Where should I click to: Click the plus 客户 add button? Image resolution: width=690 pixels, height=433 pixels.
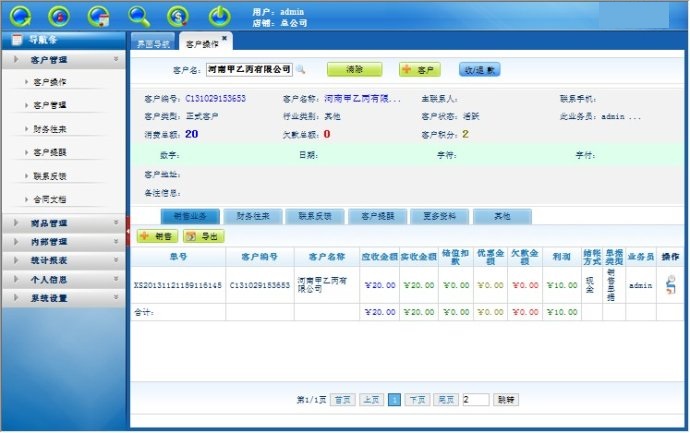pyautogui.click(x=419, y=70)
